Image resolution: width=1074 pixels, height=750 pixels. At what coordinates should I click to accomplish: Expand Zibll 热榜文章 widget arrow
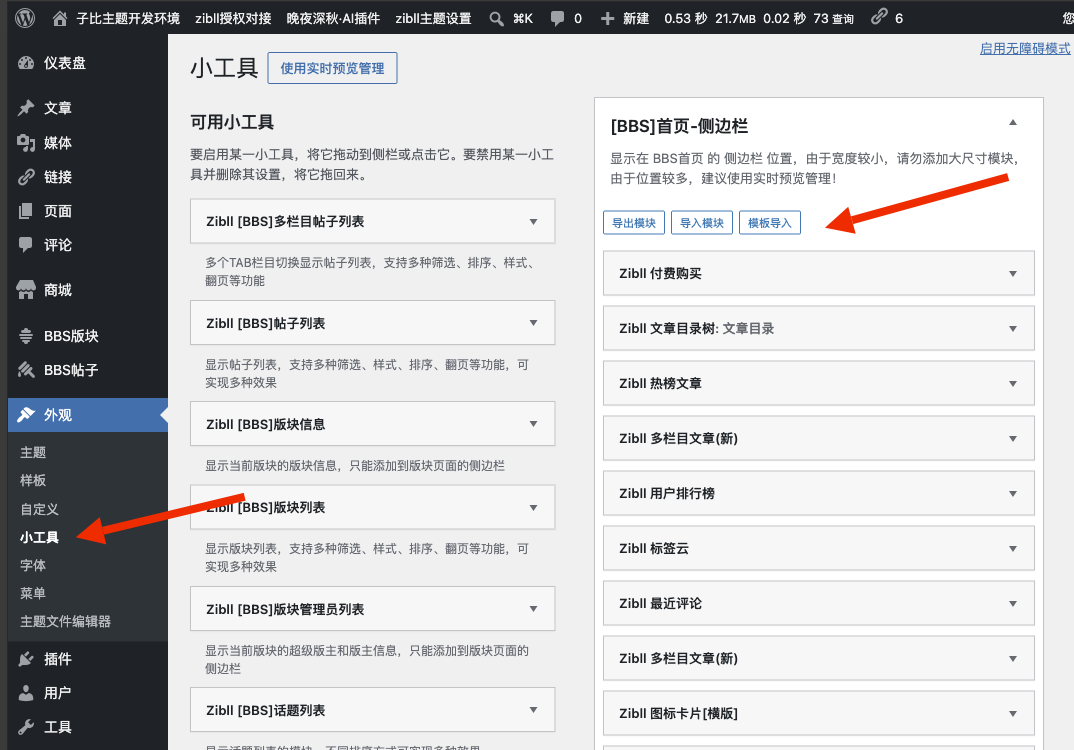click(1013, 384)
